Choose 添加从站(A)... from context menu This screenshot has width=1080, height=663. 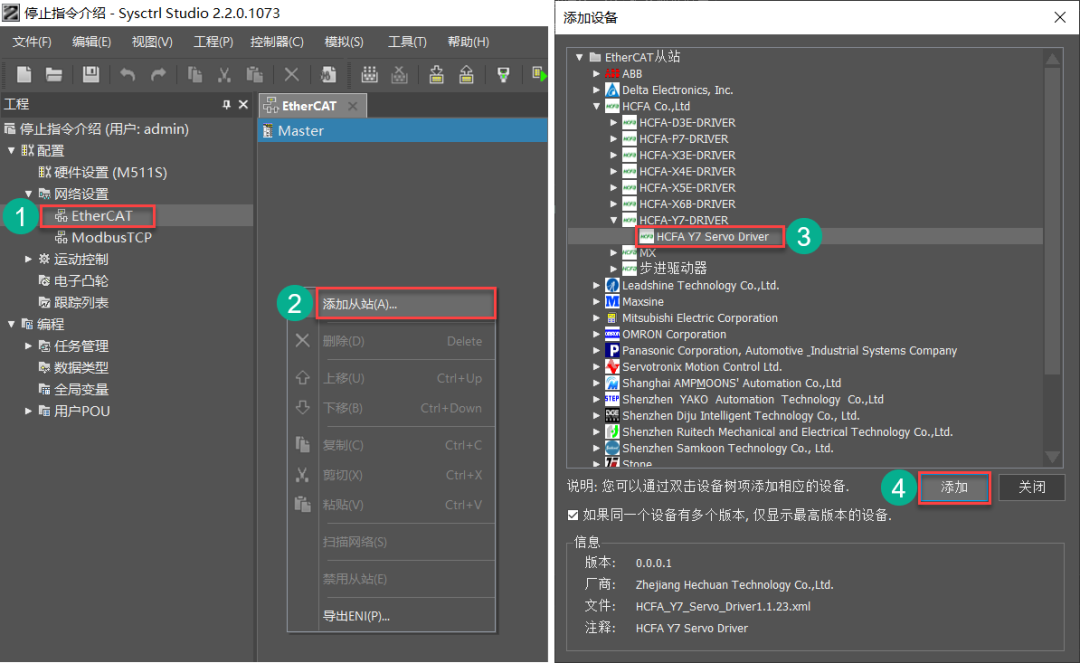pos(405,304)
